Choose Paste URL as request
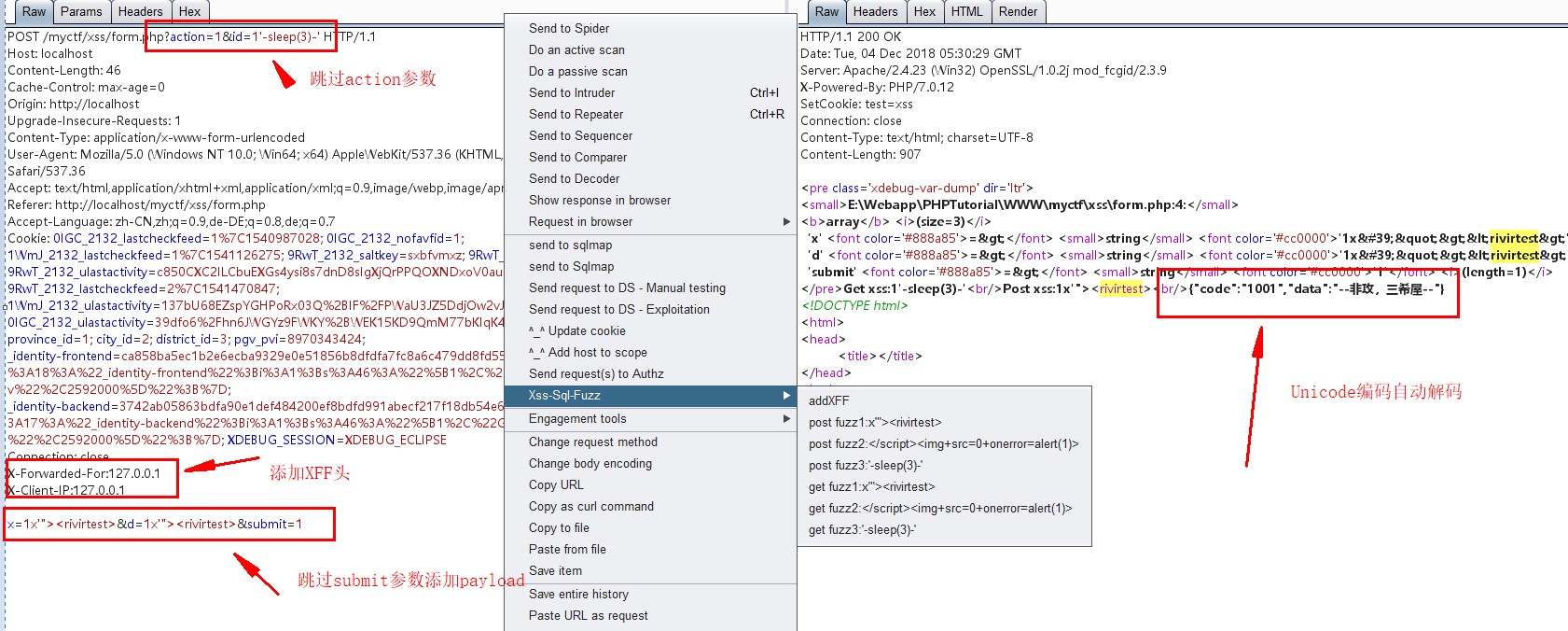 (650, 615)
